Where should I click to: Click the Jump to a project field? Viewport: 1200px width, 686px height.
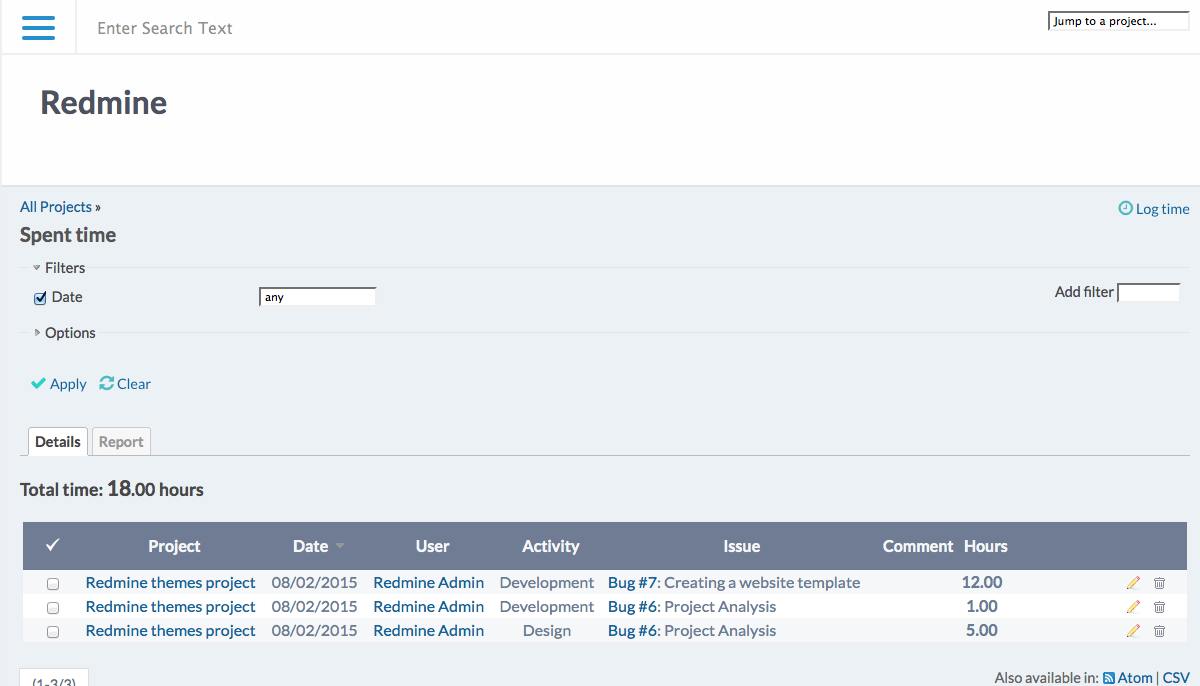[1118, 20]
